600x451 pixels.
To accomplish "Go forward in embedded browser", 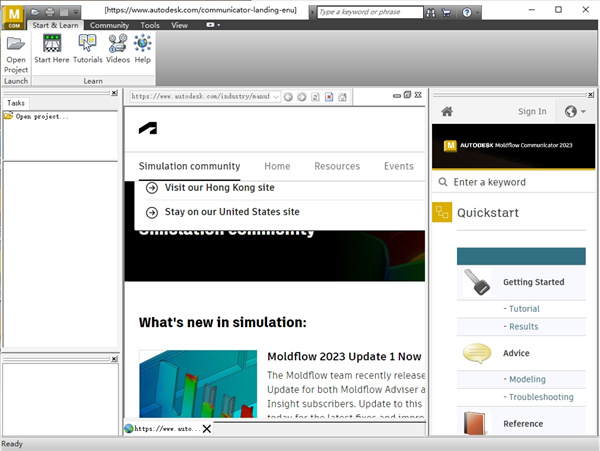I will (x=302, y=97).
